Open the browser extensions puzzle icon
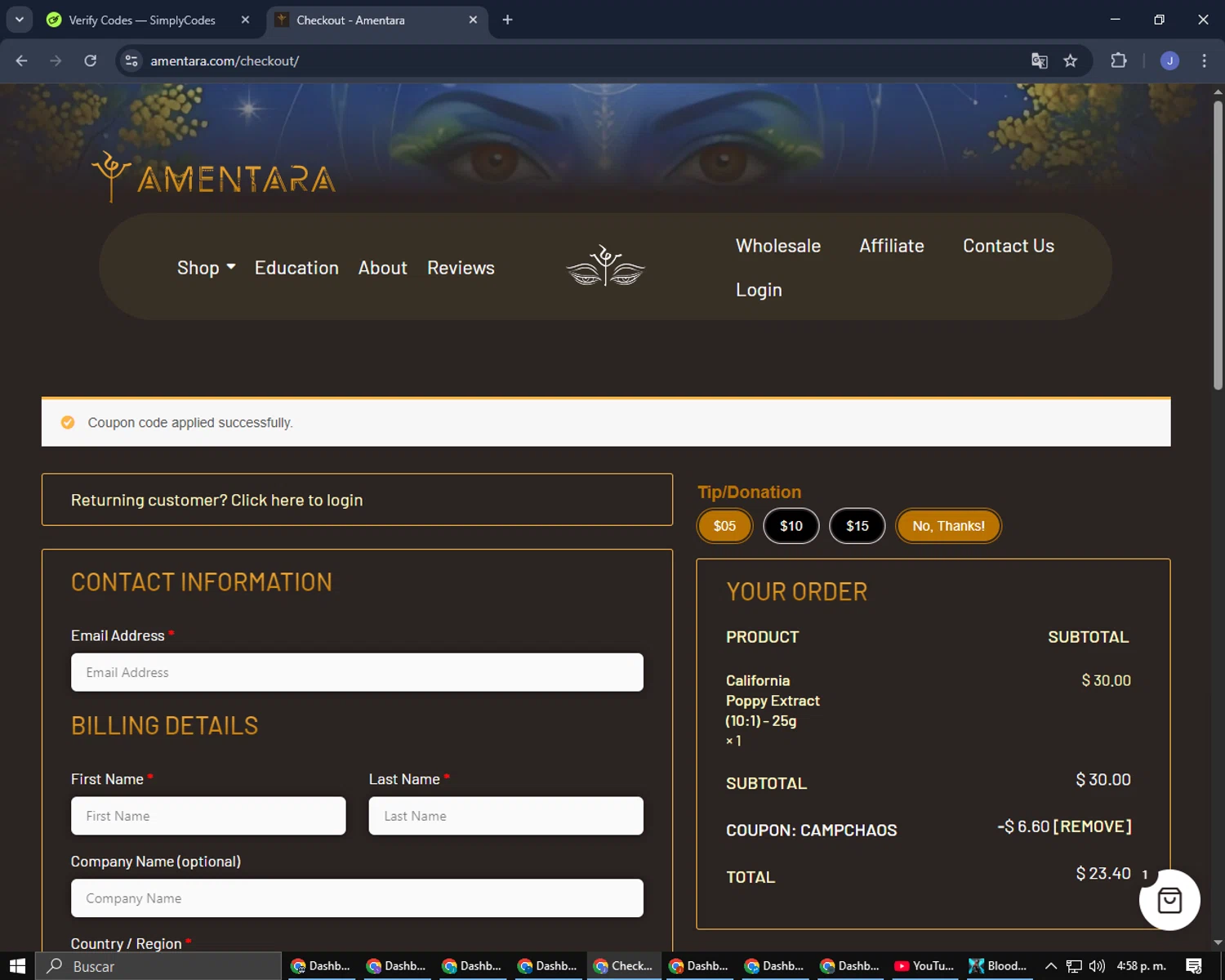 [1119, 60]
